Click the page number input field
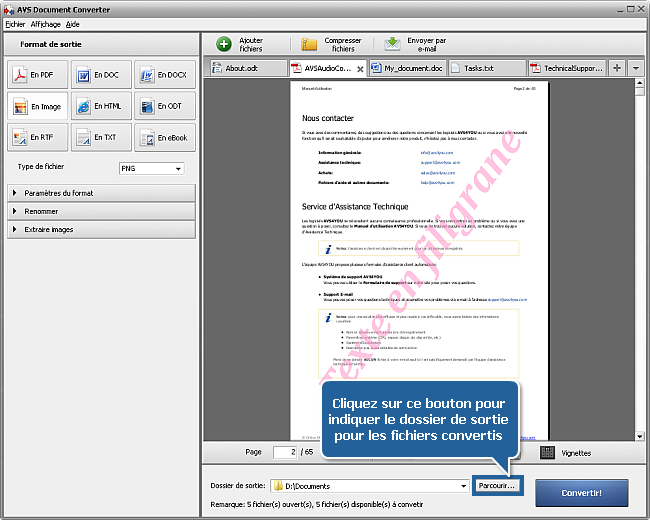The image size is (650, 520). [285, 452]
